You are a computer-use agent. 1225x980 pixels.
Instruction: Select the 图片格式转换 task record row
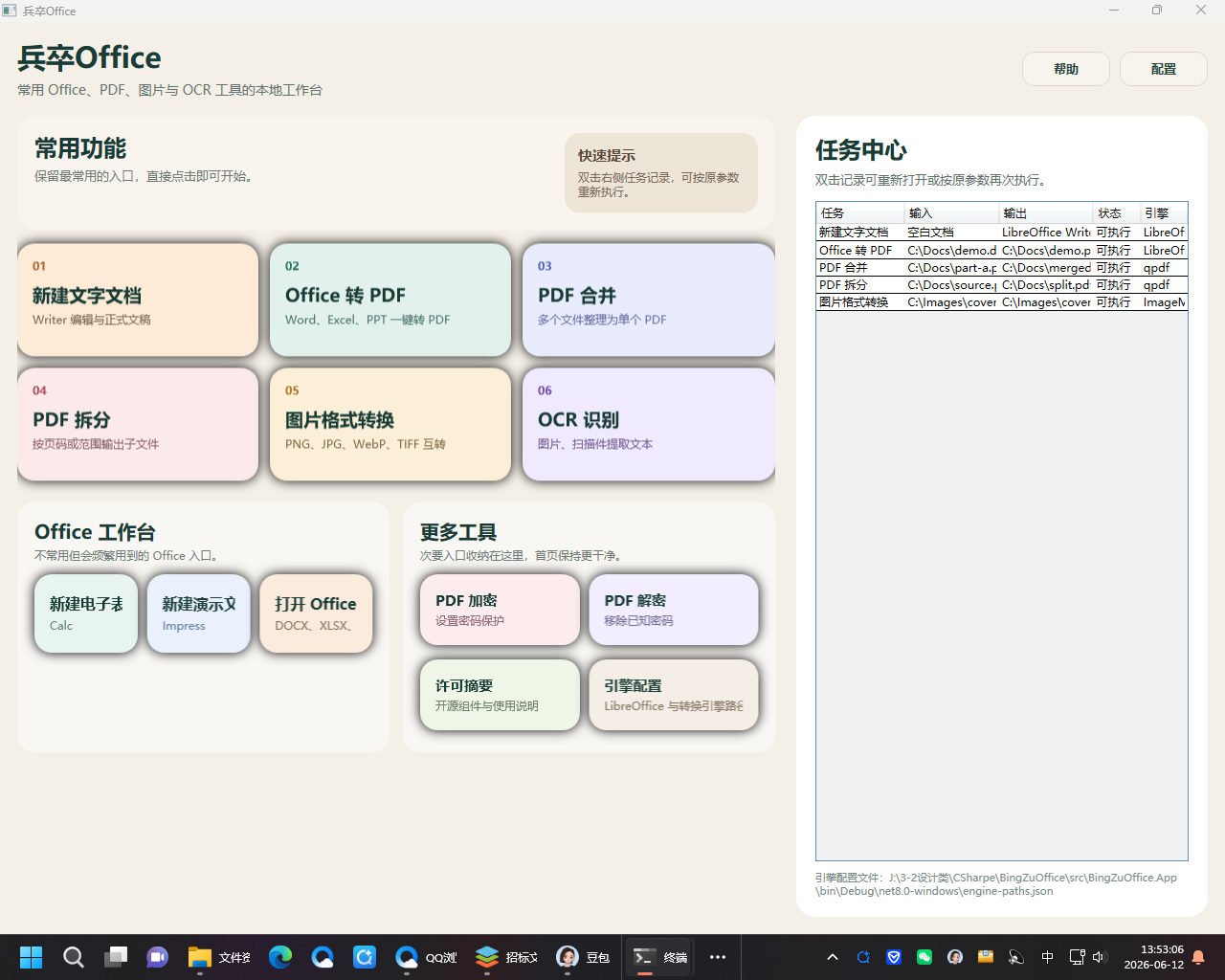[1002, 301]
